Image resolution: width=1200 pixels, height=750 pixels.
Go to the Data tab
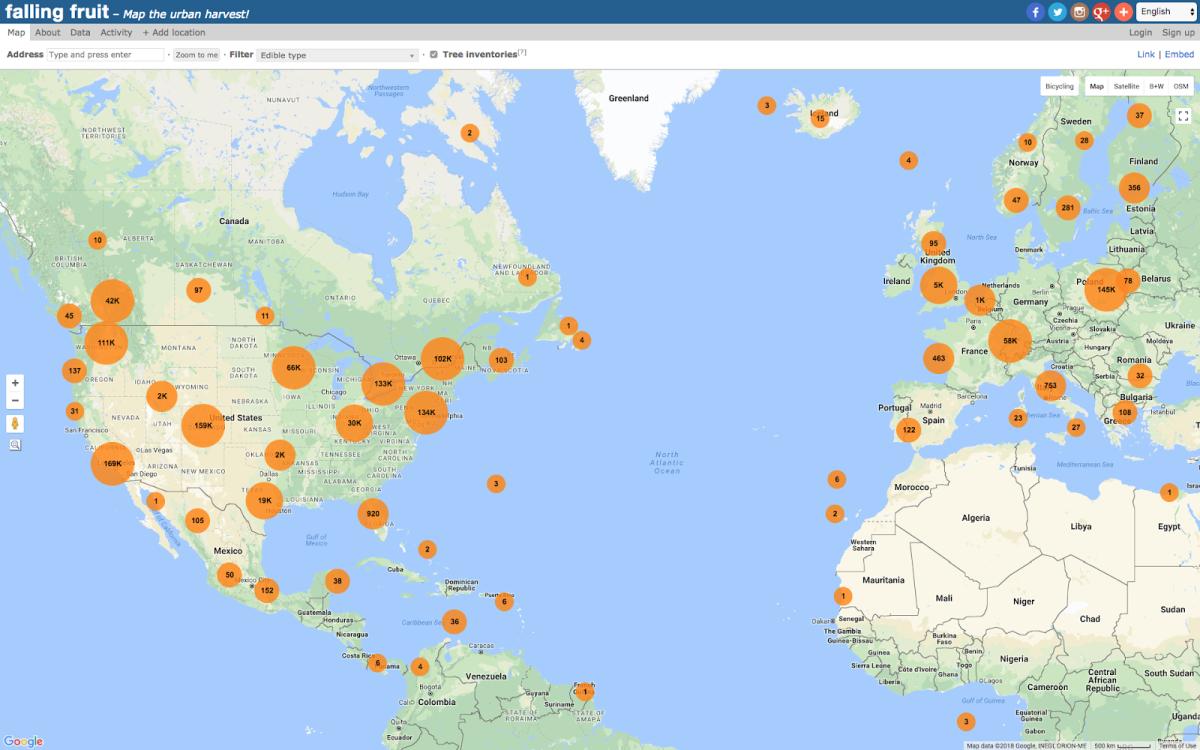80,33
